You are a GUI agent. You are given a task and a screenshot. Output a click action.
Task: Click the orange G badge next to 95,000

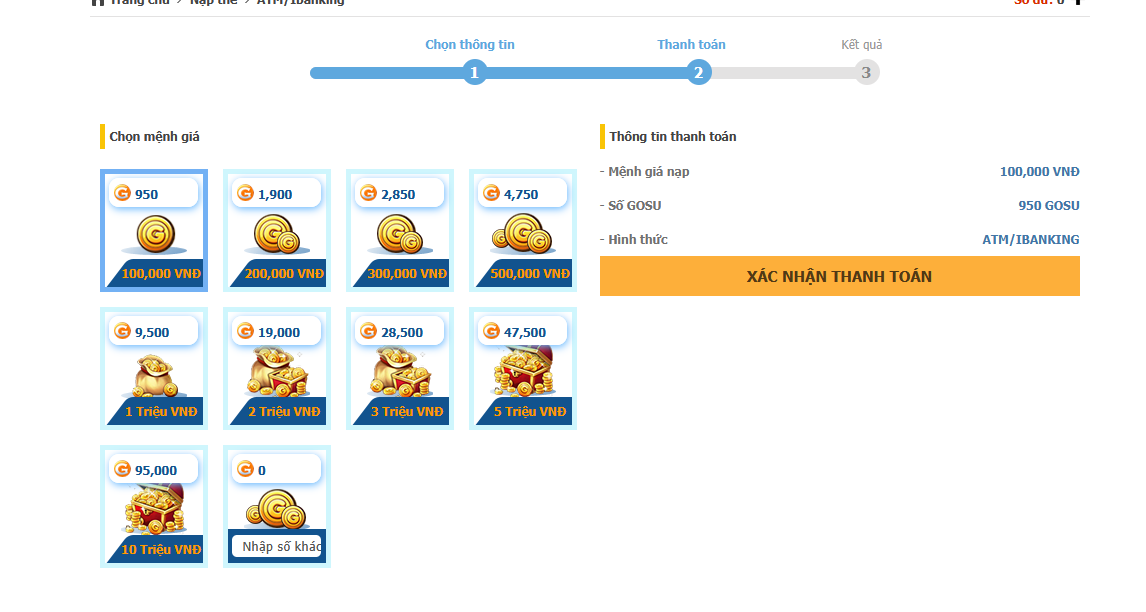tap(123, 469)
